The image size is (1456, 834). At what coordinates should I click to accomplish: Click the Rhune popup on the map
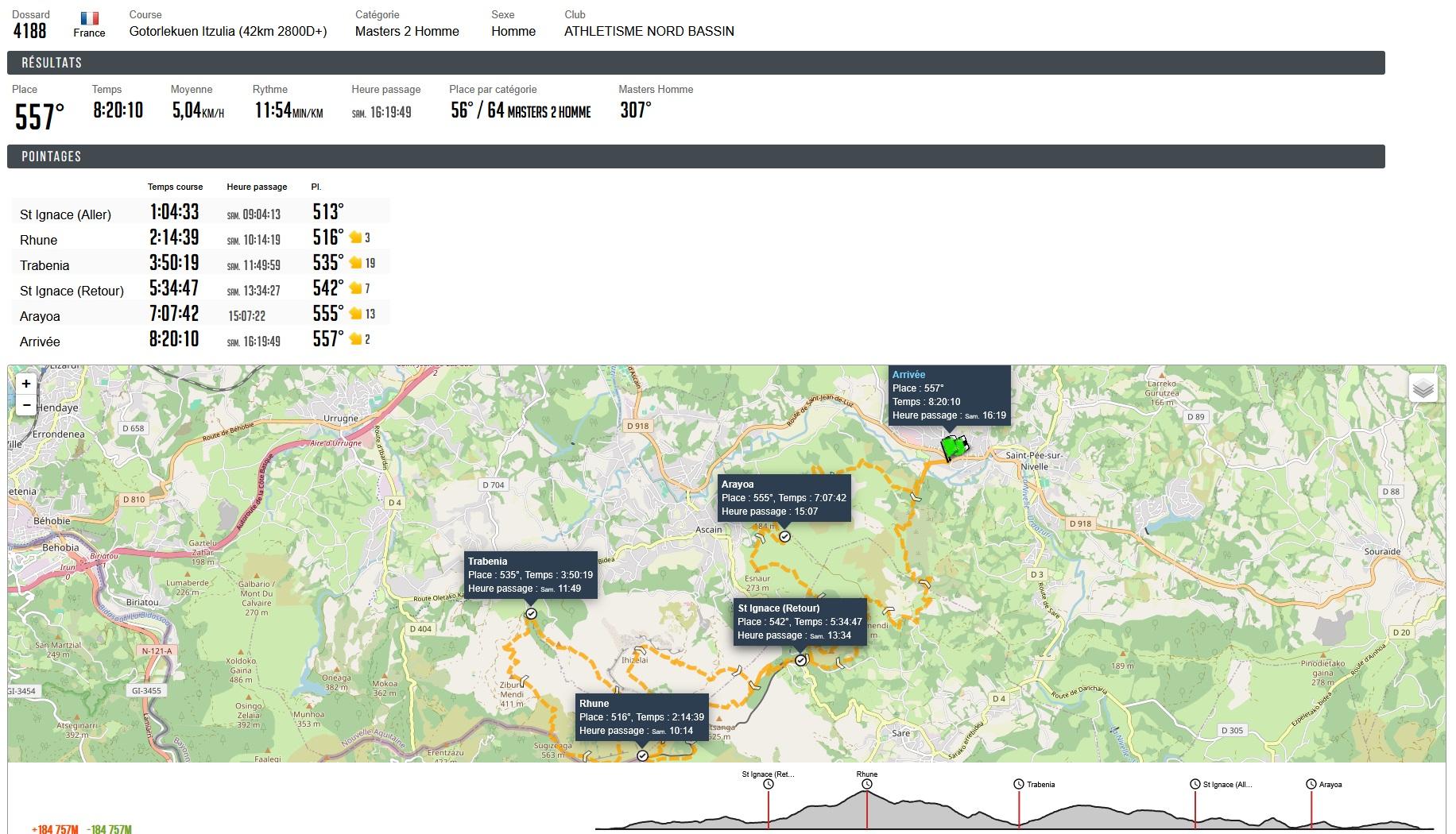pyautogui.click(x=641, y=717)
